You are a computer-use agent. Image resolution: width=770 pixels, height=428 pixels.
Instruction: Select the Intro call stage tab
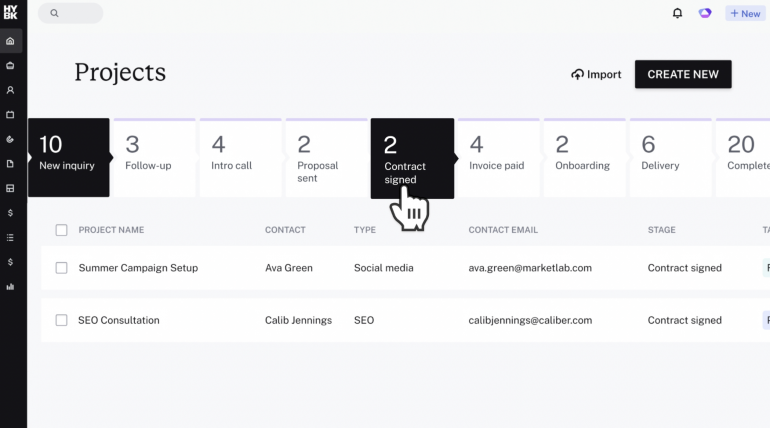241,158
